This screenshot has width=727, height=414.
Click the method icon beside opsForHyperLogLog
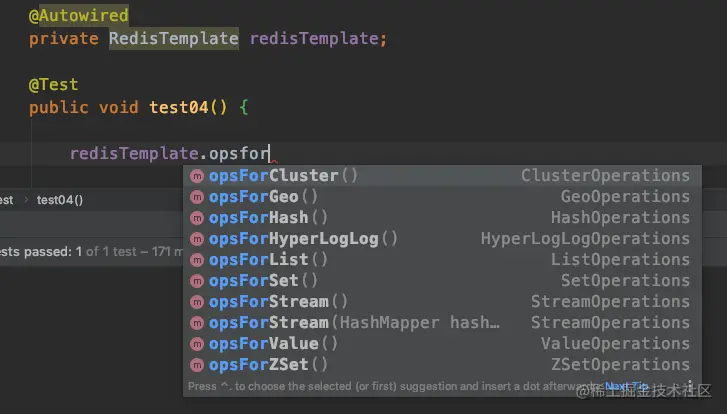[x=197, y=239]
